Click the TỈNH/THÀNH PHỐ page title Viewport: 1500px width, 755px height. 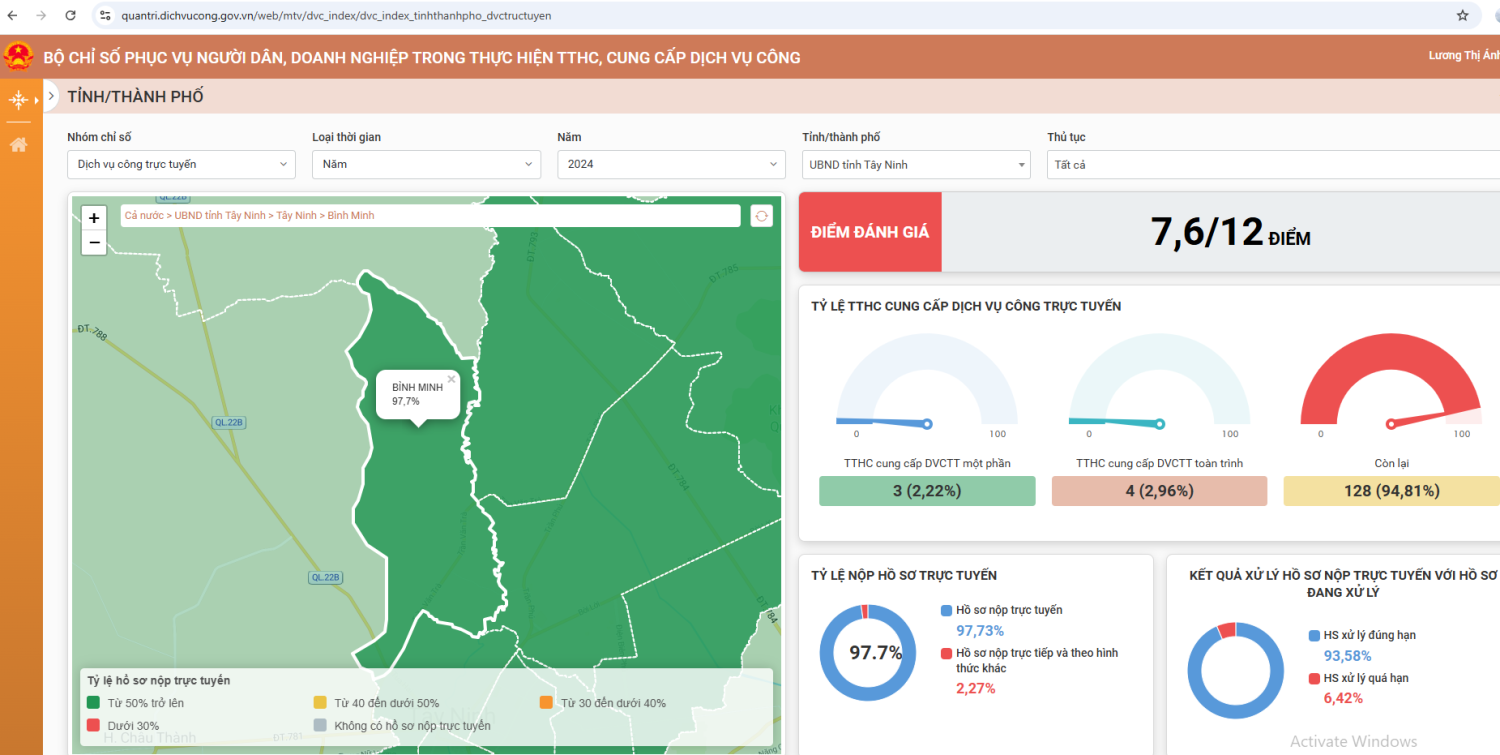[135, 97]
